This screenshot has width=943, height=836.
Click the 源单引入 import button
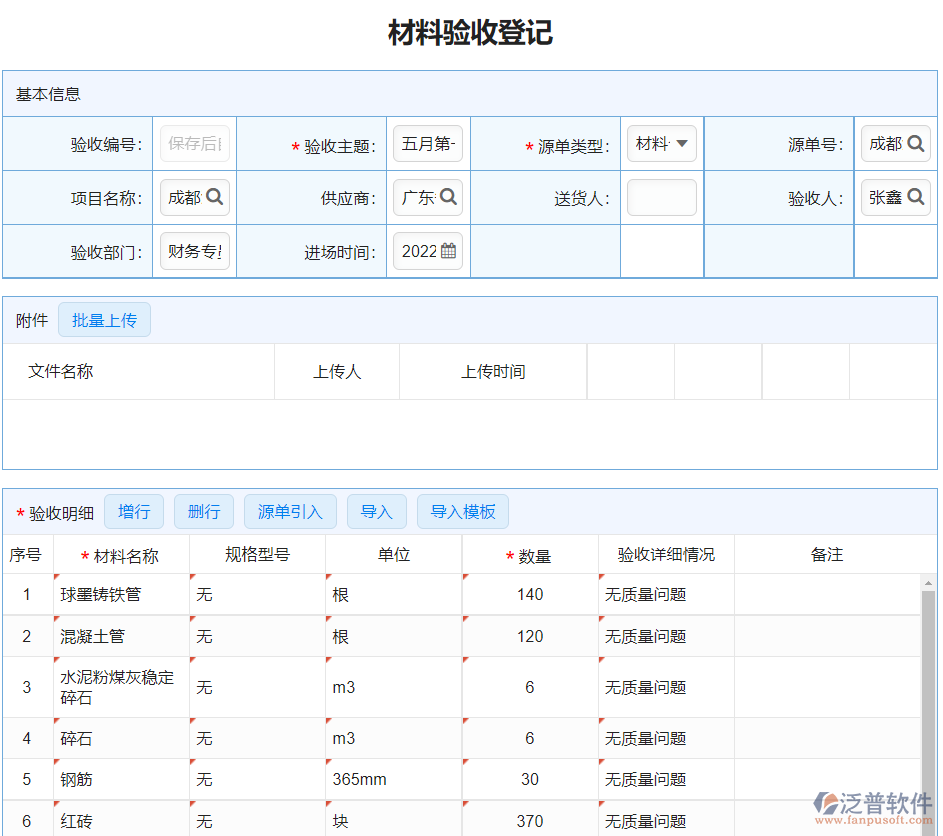pyautogui.click(x=290, y=511)
